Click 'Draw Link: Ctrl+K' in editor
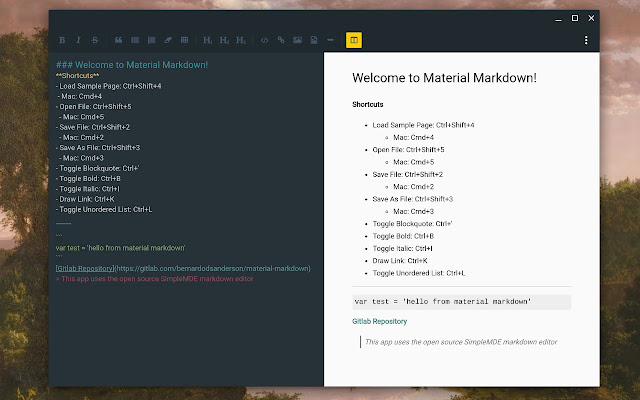This screenshot has width=640, height=400. [x=85, y=199]
